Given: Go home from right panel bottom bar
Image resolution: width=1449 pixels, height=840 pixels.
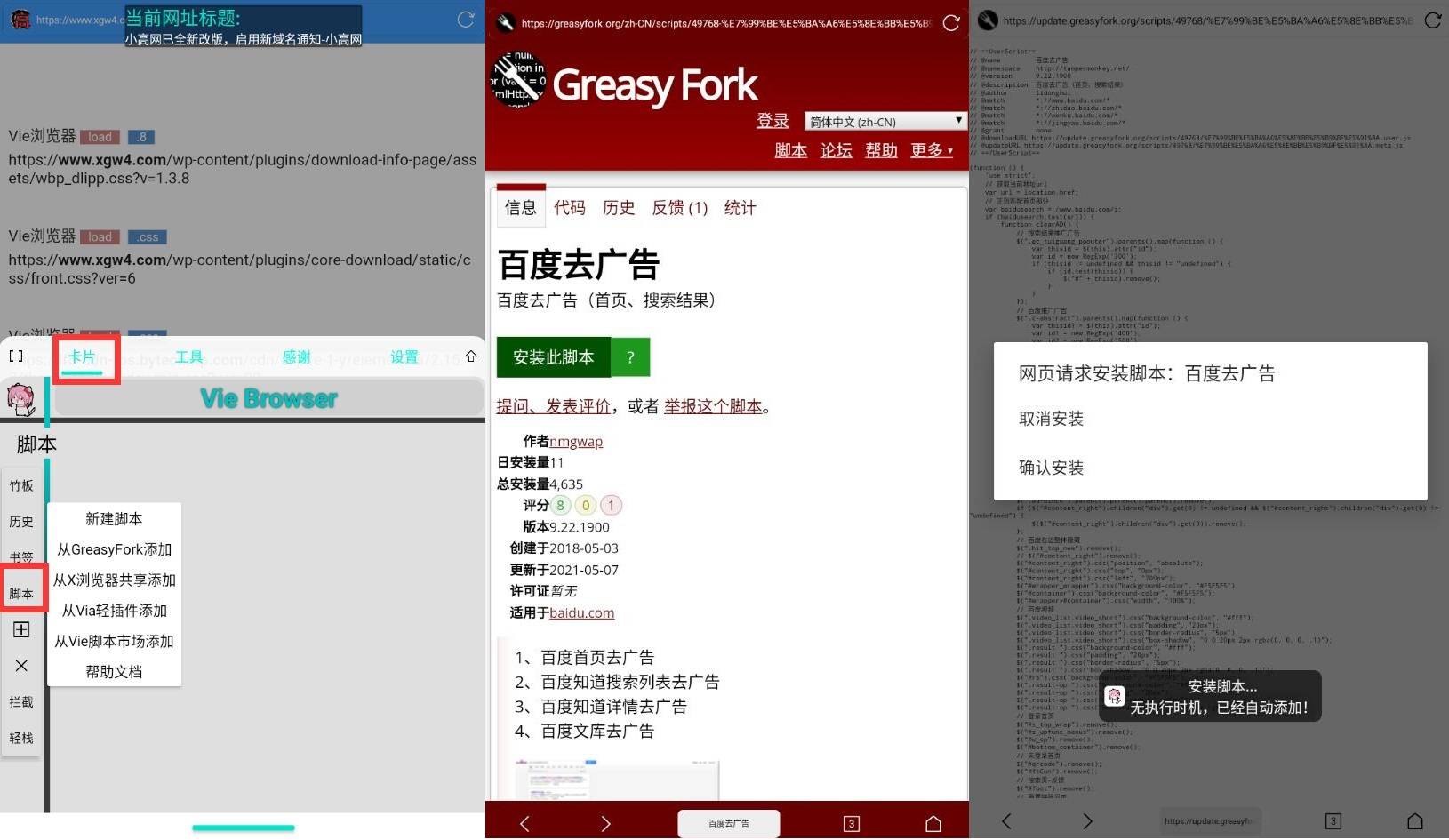Looking at the screenshot, I should (1415, 821).
